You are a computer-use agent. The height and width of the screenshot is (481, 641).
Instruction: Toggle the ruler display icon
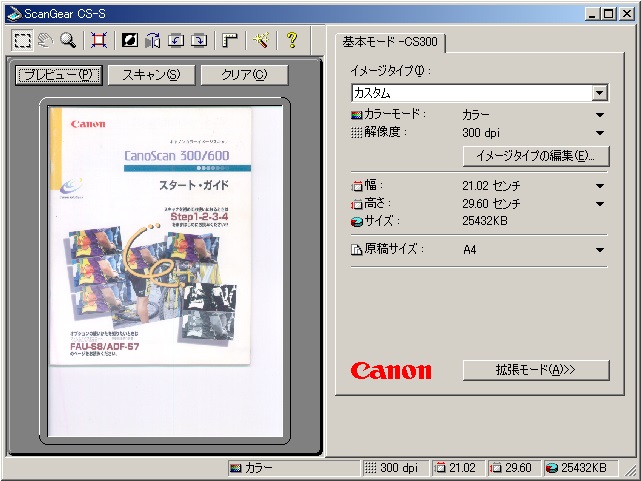(x=229, y=40)
